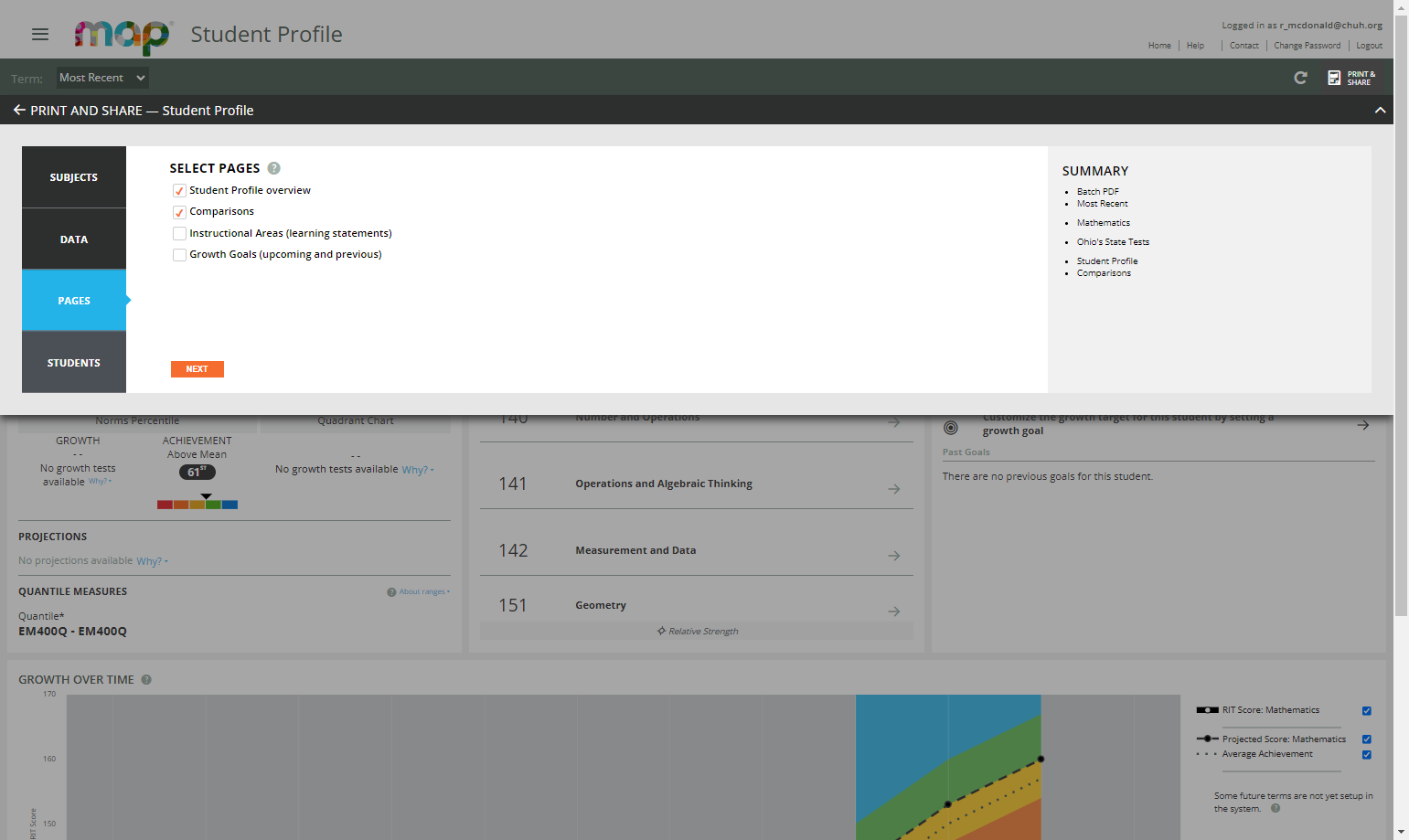Click the refresh icon in toolbar
This screenshot has height=840, width=1409.
1300,78
